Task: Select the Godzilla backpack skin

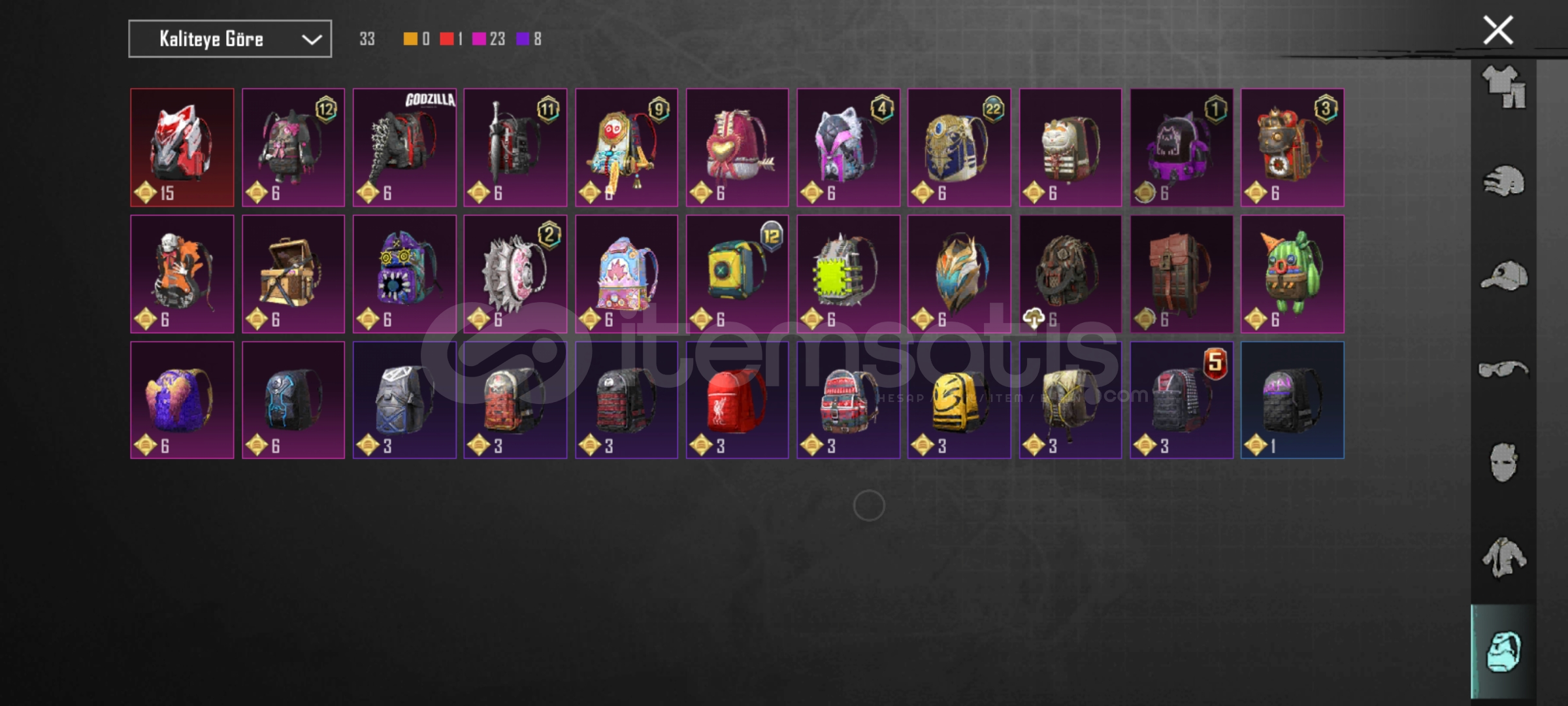Action: point(404,148)
